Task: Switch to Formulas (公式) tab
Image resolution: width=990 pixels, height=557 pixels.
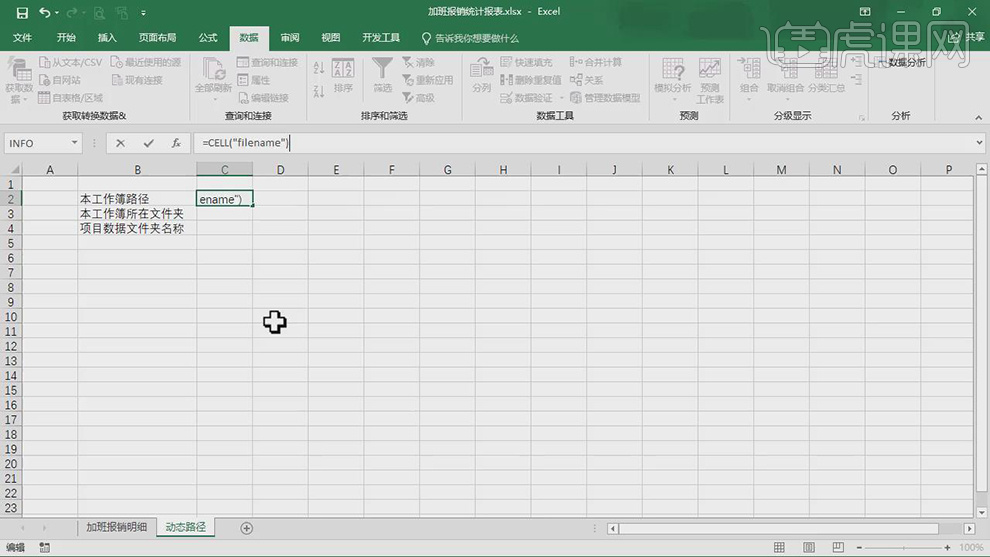Action: [x=208, y=38]
